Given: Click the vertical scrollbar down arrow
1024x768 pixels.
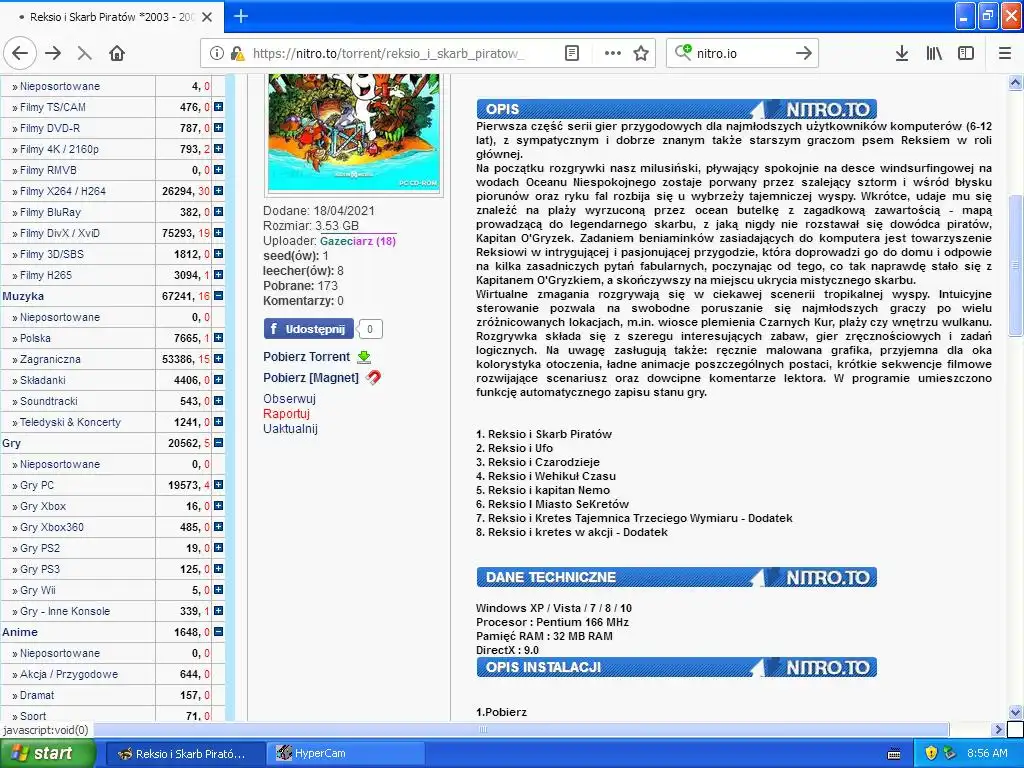Looking at the screenshot, I should pyautogui.click(x=1016, y=712).
